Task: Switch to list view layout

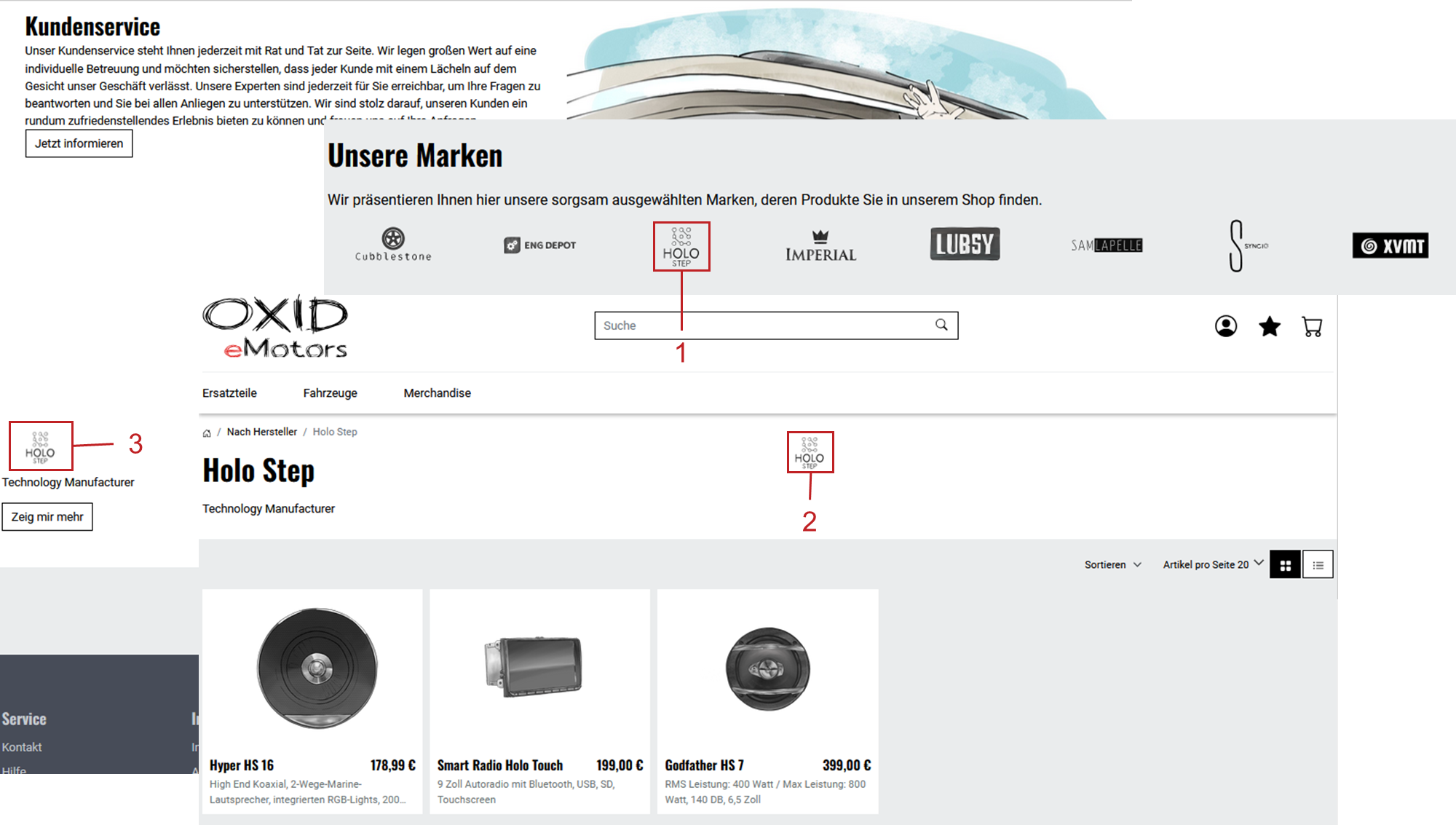Action: [1318, 564]
